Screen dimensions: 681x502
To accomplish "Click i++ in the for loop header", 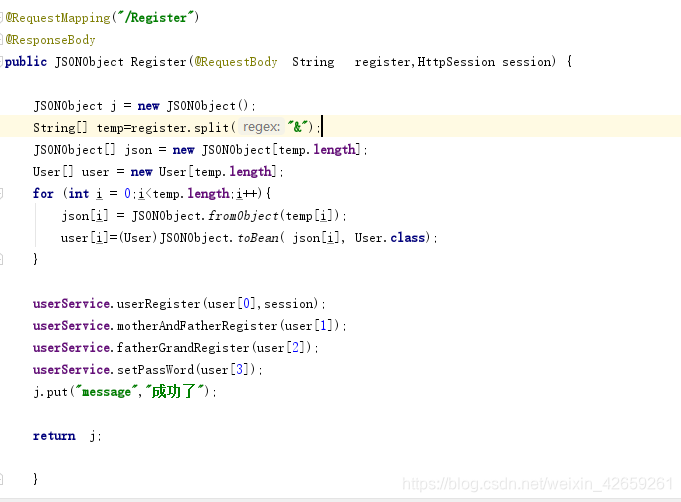I will pos(247,194).
